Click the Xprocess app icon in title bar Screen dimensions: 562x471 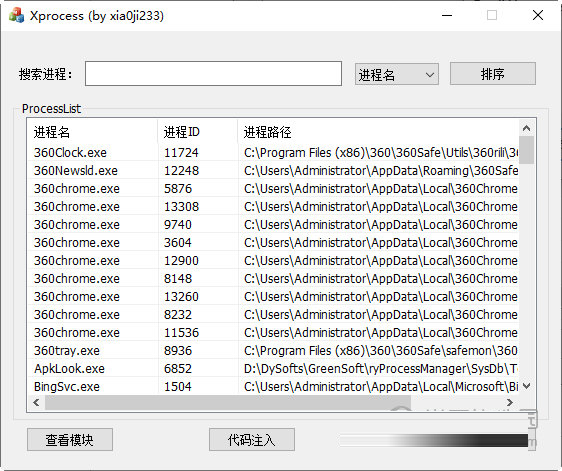(x=16, y=15)
